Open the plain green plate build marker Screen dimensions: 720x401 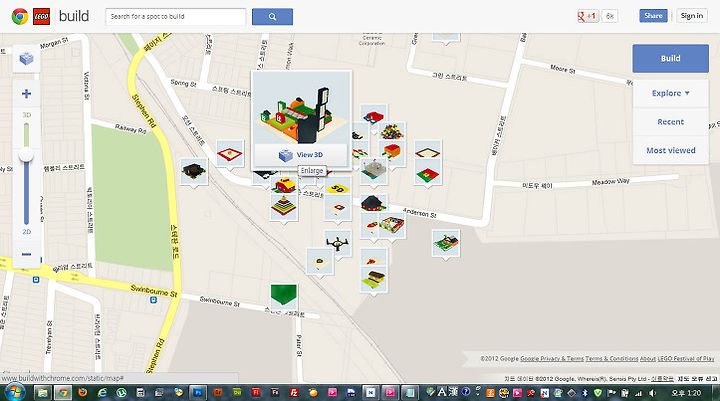284,296
